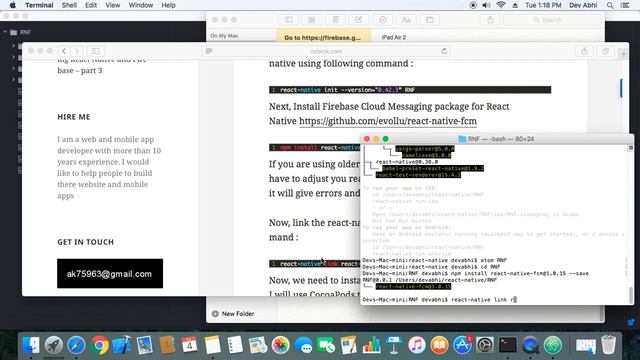The width and height of the screenshot is (640, 360).
Task: Click the Notes attachments browser grid icon
Action: [312, 20]
